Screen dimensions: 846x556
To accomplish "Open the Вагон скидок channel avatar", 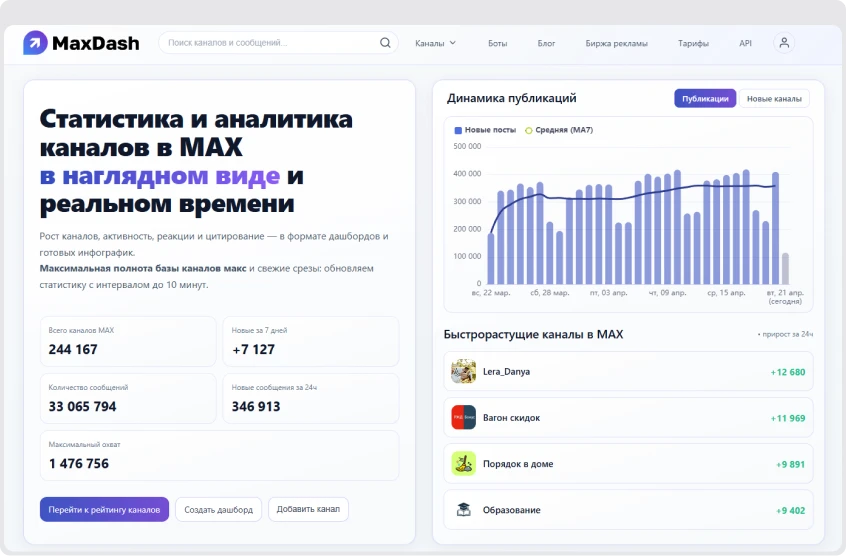I will point(463,417).
